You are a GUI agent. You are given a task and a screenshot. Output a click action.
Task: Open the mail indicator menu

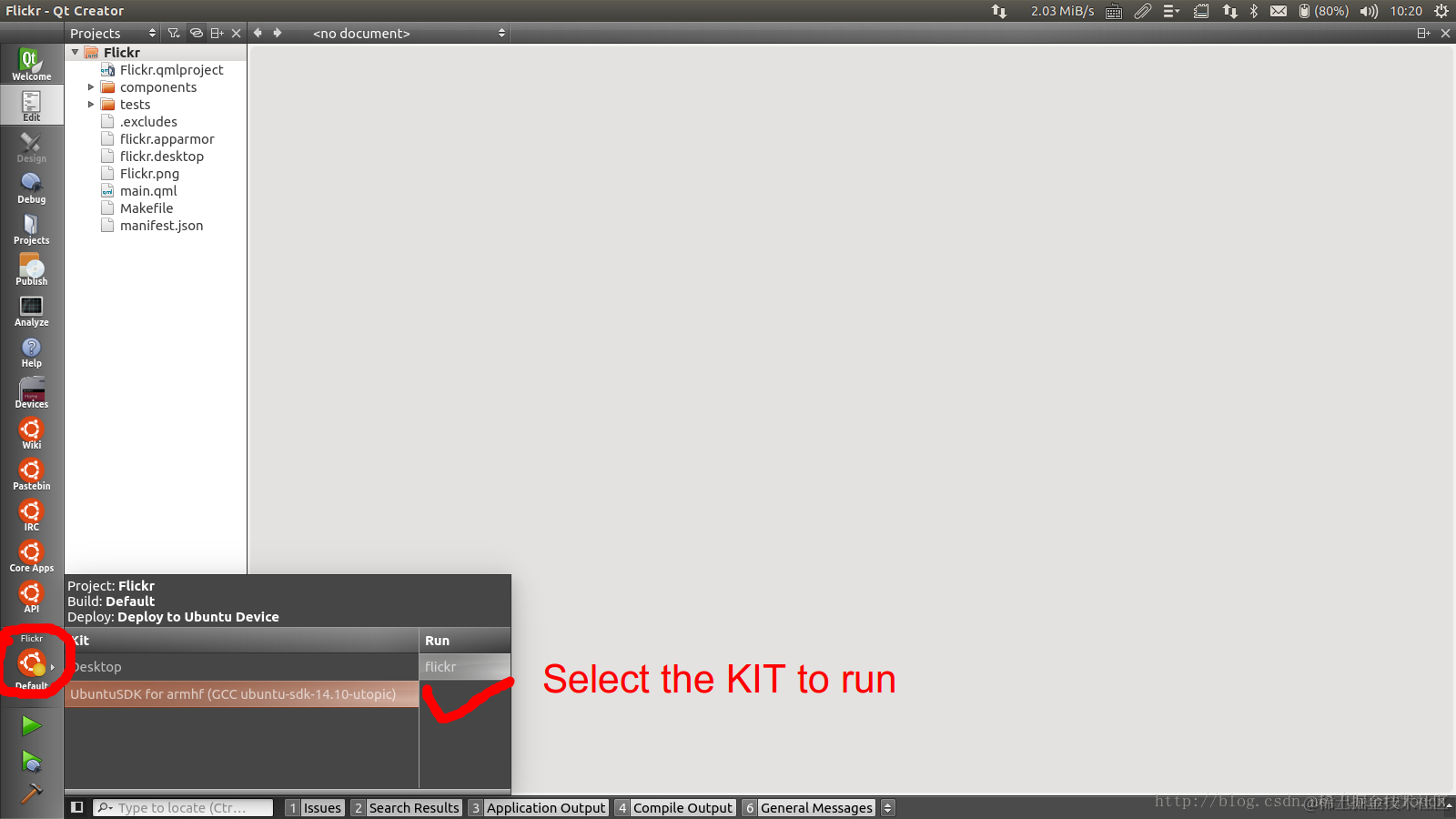(x=1278, y=11)
